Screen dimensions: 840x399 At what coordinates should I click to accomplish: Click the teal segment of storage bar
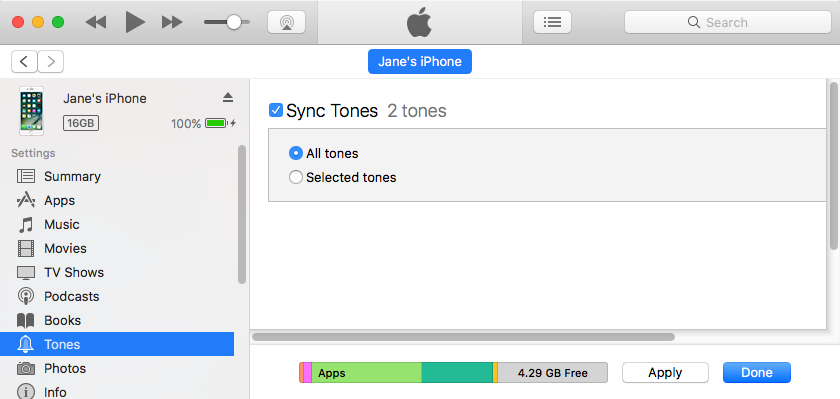(x=457, y=373)
